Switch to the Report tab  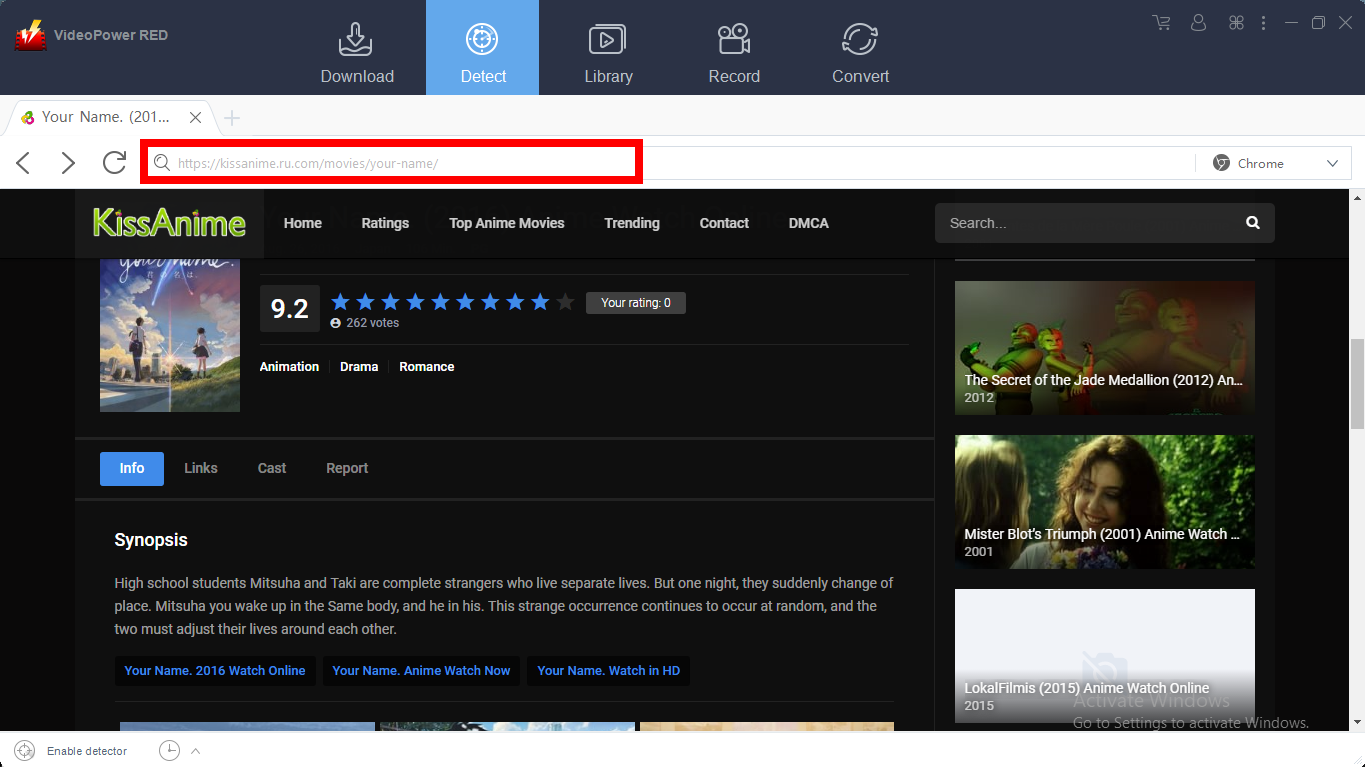[x=347, y=468]
